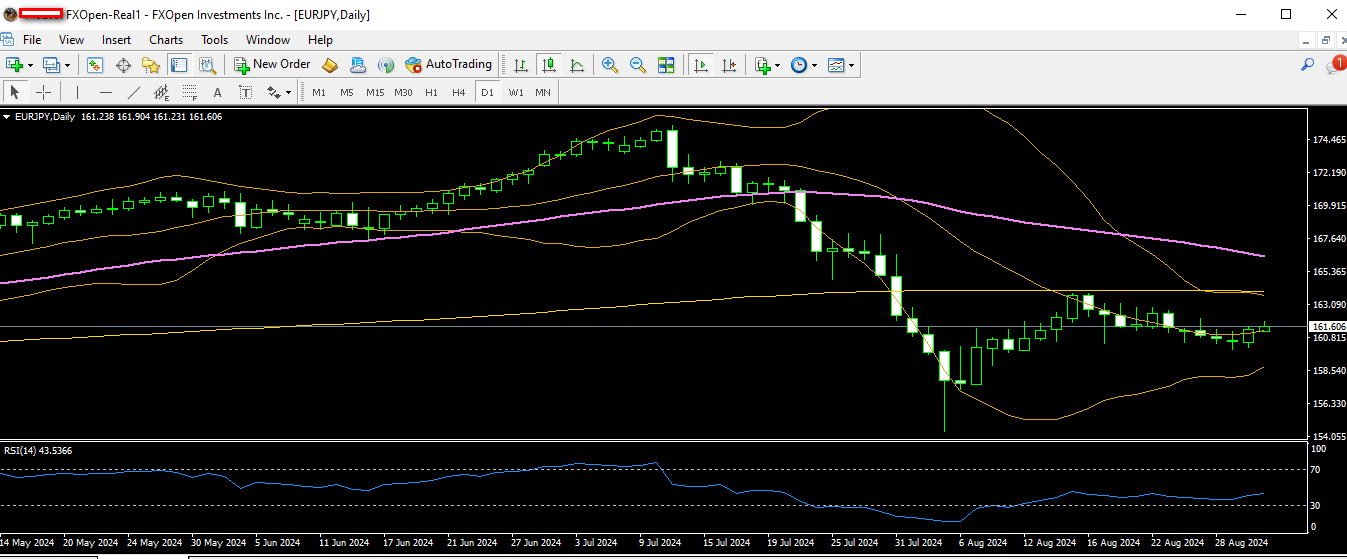Switch to H1 timeframe
Viewport: 1347px width, 559px height.
coord(431,92)
